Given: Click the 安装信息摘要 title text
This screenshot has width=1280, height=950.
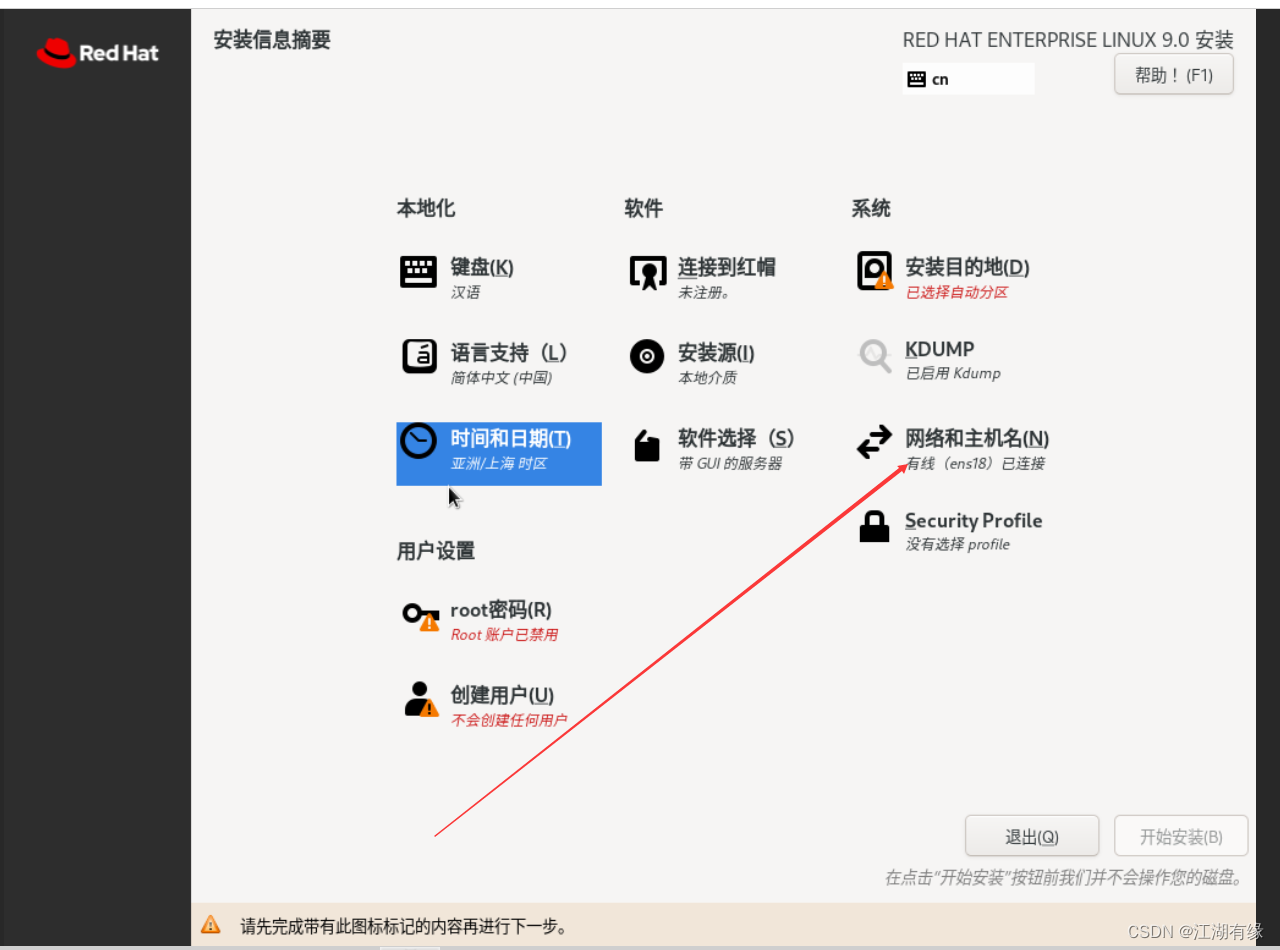Looking at the screenshot, I should [x=271, y=40].
